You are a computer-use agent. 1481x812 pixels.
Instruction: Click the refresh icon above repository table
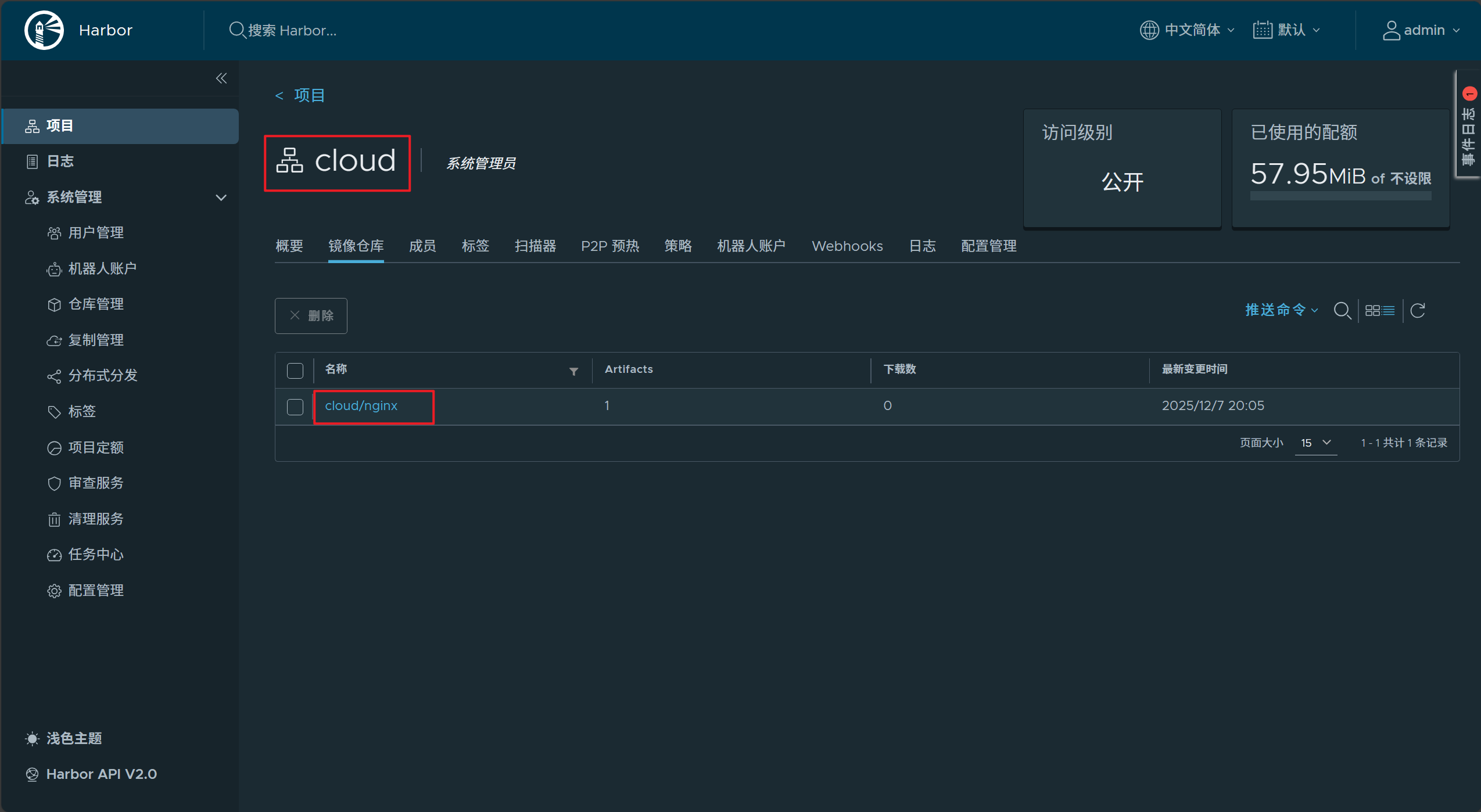1418,311
